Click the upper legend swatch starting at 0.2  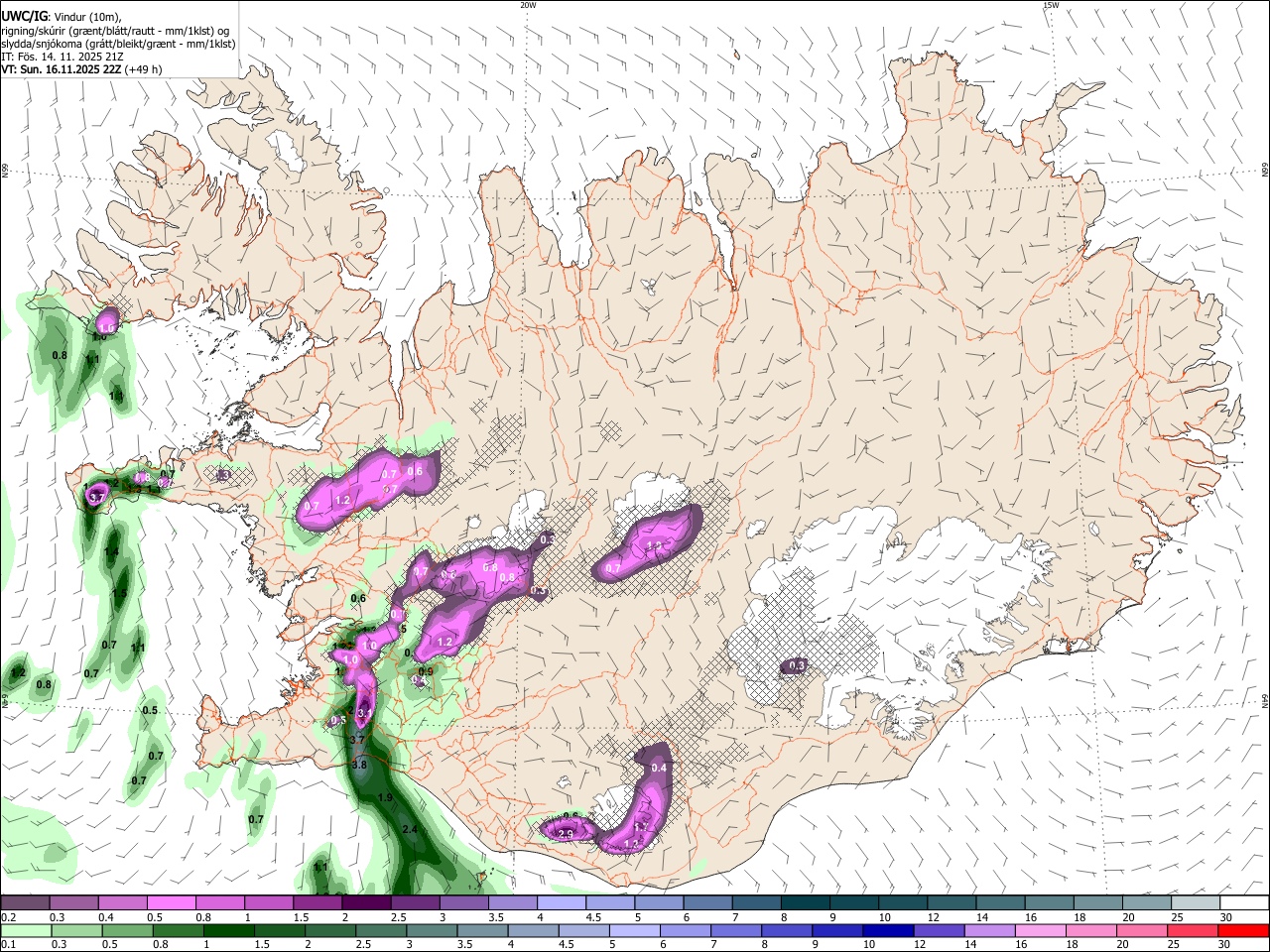pos(25,902)
